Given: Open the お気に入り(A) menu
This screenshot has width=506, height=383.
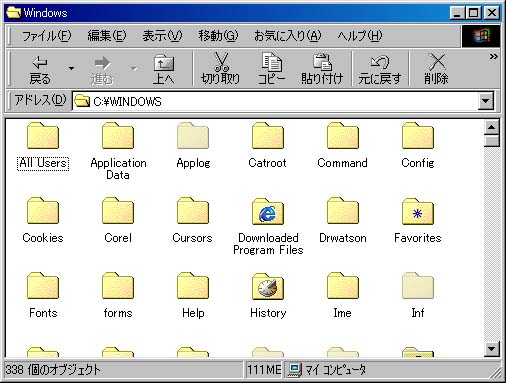Looking at the screenshot, I should 288,35.
